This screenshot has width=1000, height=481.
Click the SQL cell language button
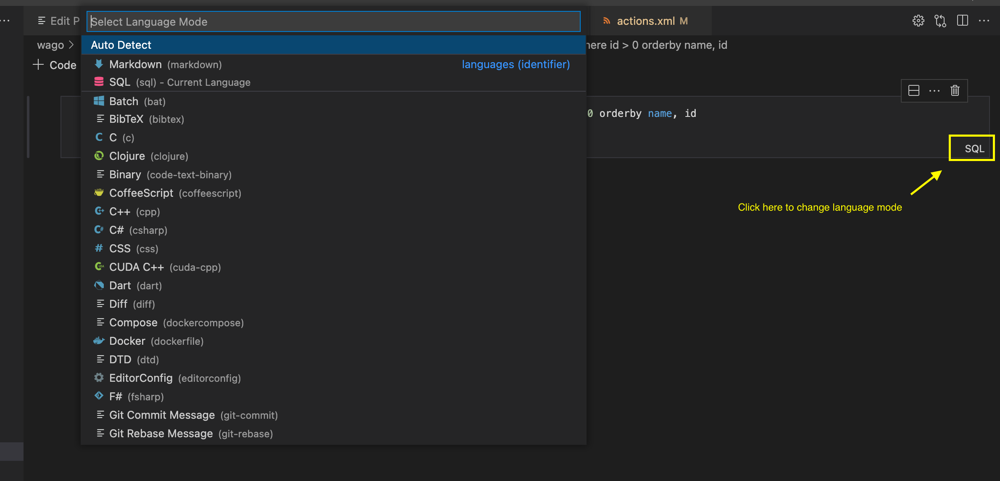[x=974, y=149]
